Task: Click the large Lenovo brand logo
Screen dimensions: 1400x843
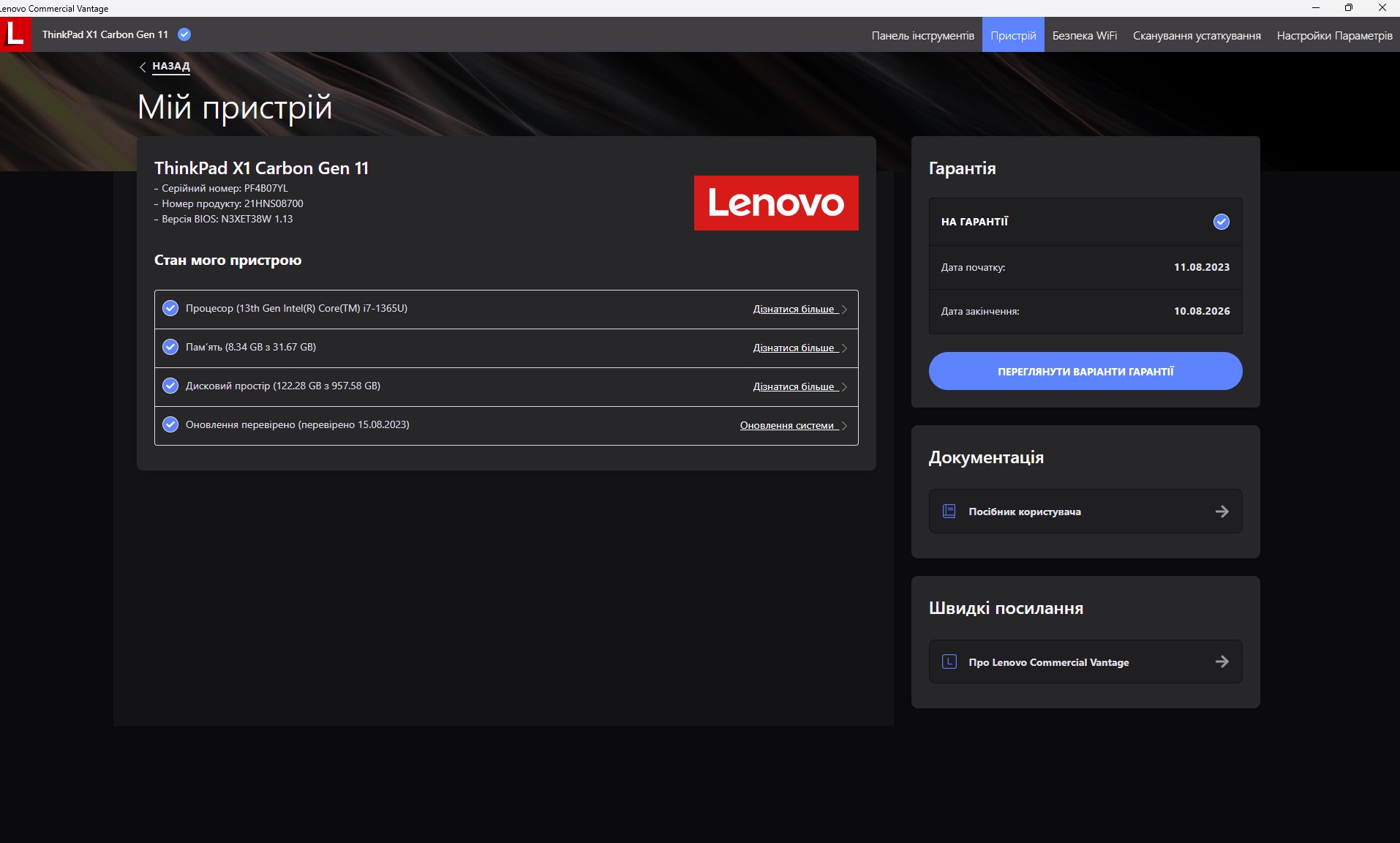Action: pos(775,203)
